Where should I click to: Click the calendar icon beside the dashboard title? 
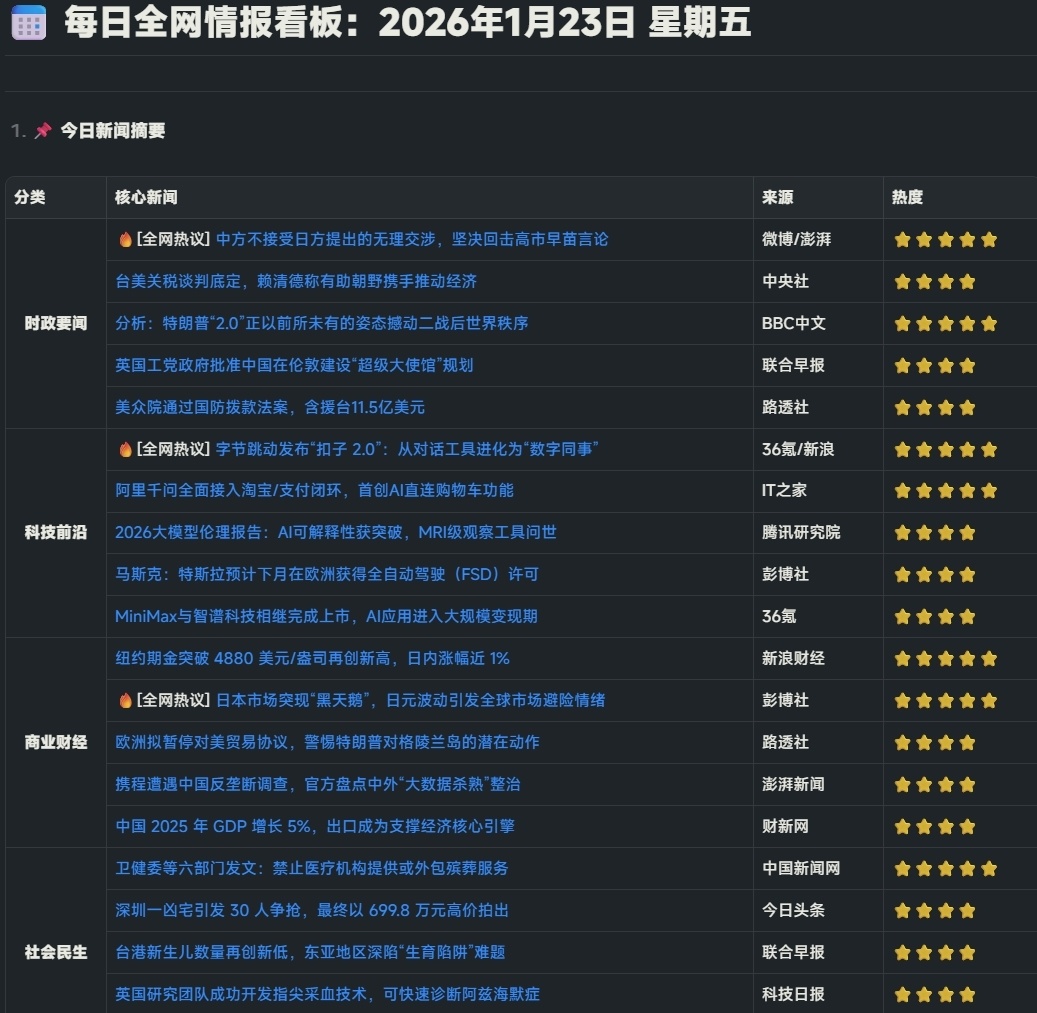coord(29,23)
